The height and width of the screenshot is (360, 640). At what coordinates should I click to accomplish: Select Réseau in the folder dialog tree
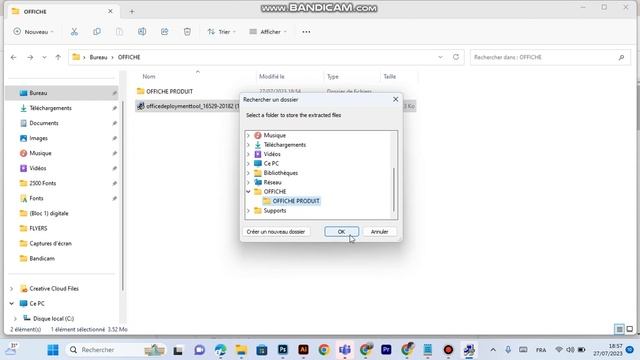[x=272, y=182]
